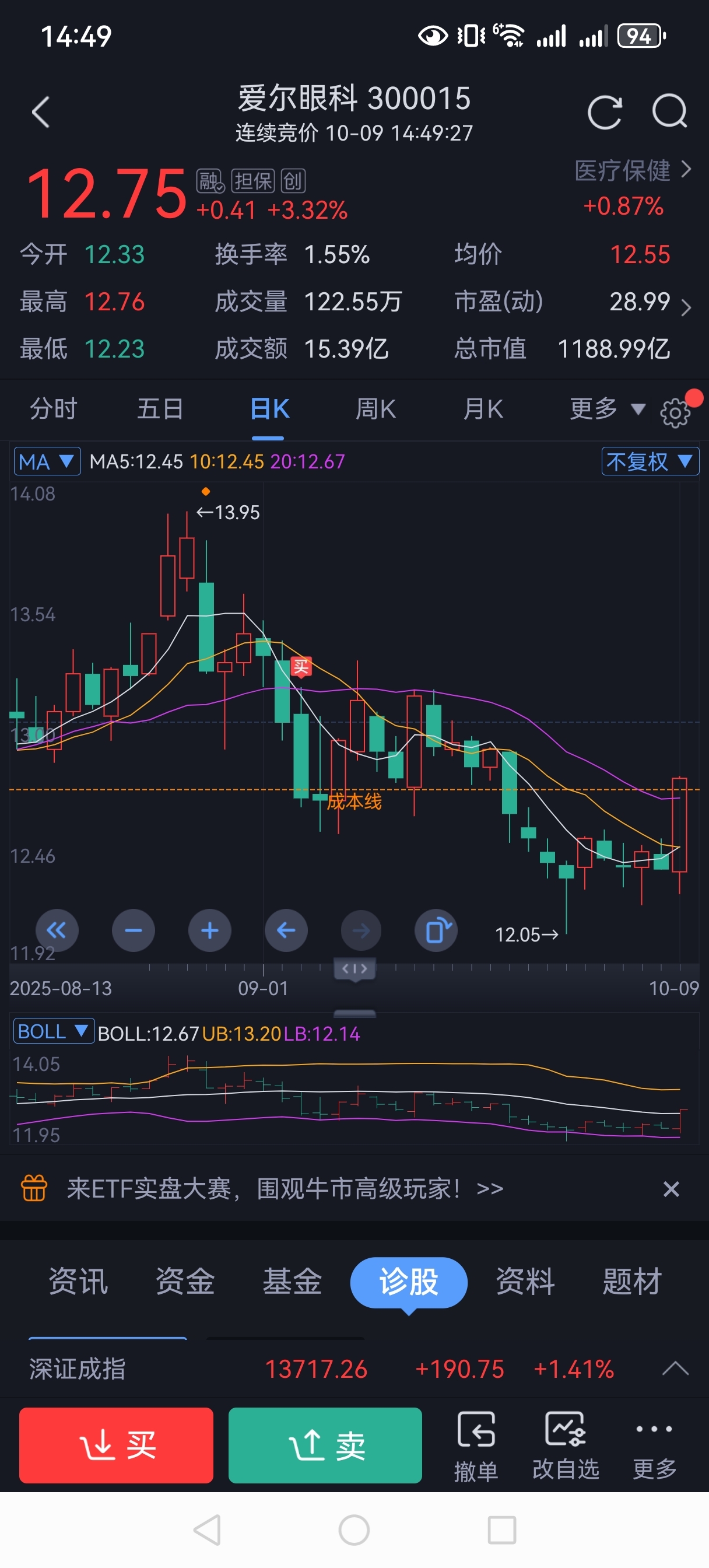Tap the 创 board badge
The width and height of the screenshot is (709, 1568).
[x=293, y=181]
